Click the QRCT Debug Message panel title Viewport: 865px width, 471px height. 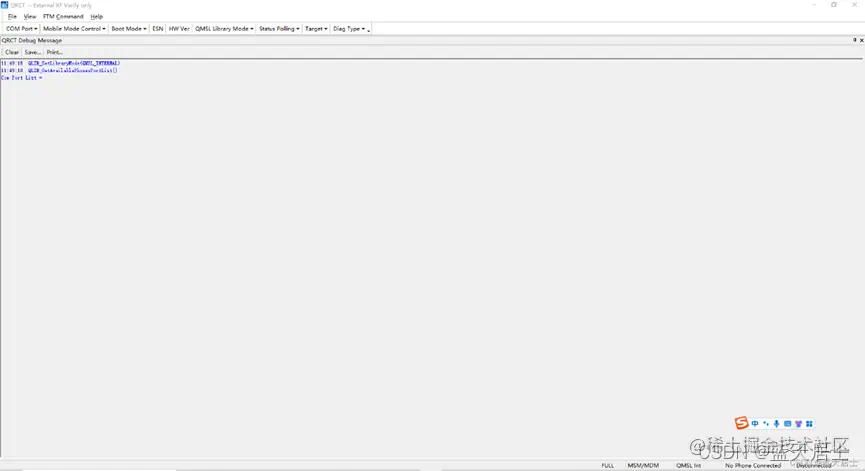pos(32,40)
